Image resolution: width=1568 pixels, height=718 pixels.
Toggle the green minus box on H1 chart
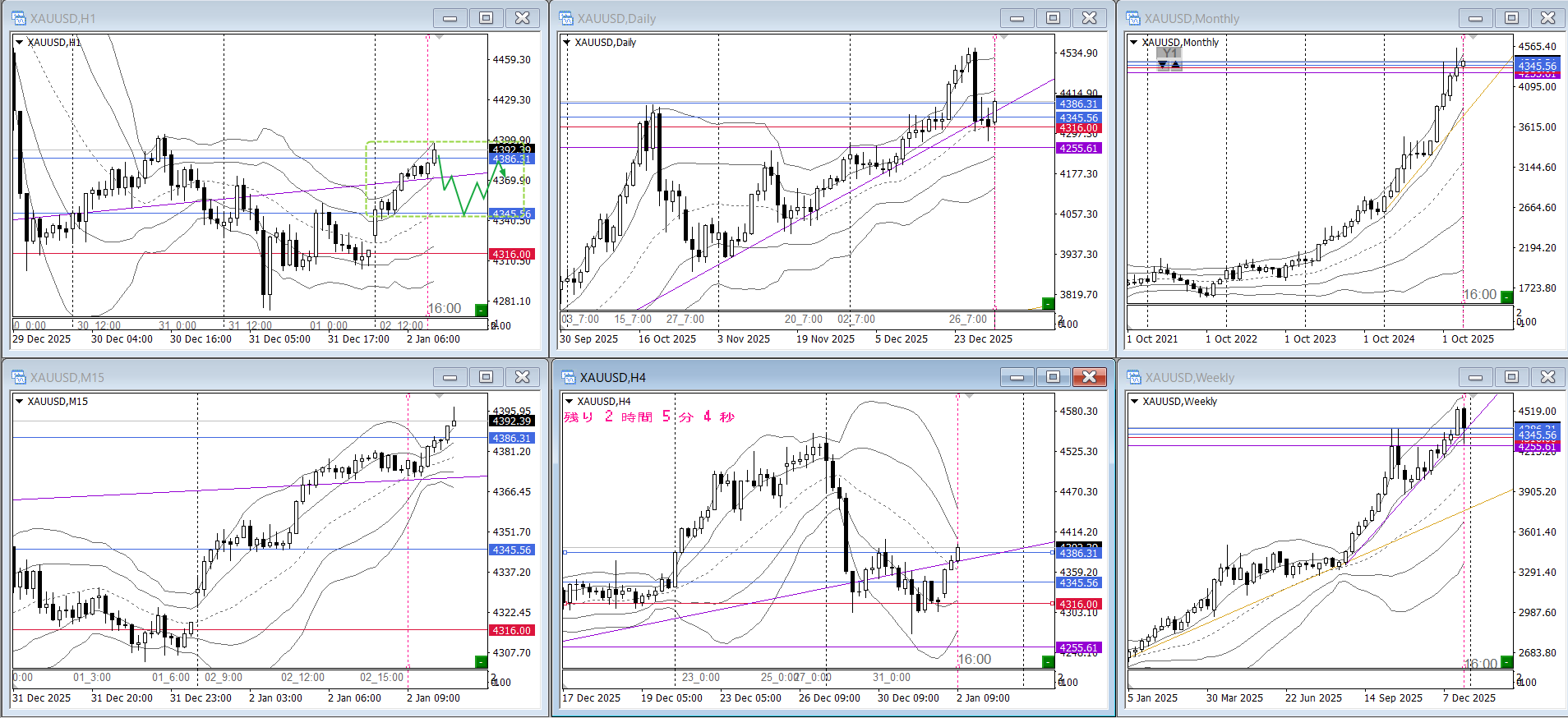481,310
